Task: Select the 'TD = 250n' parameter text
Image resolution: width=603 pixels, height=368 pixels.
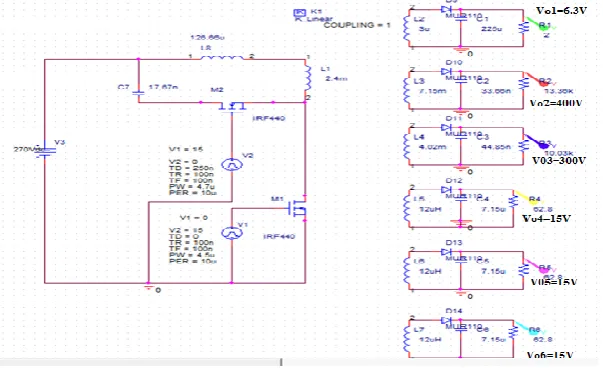Action: pos(191,168)
